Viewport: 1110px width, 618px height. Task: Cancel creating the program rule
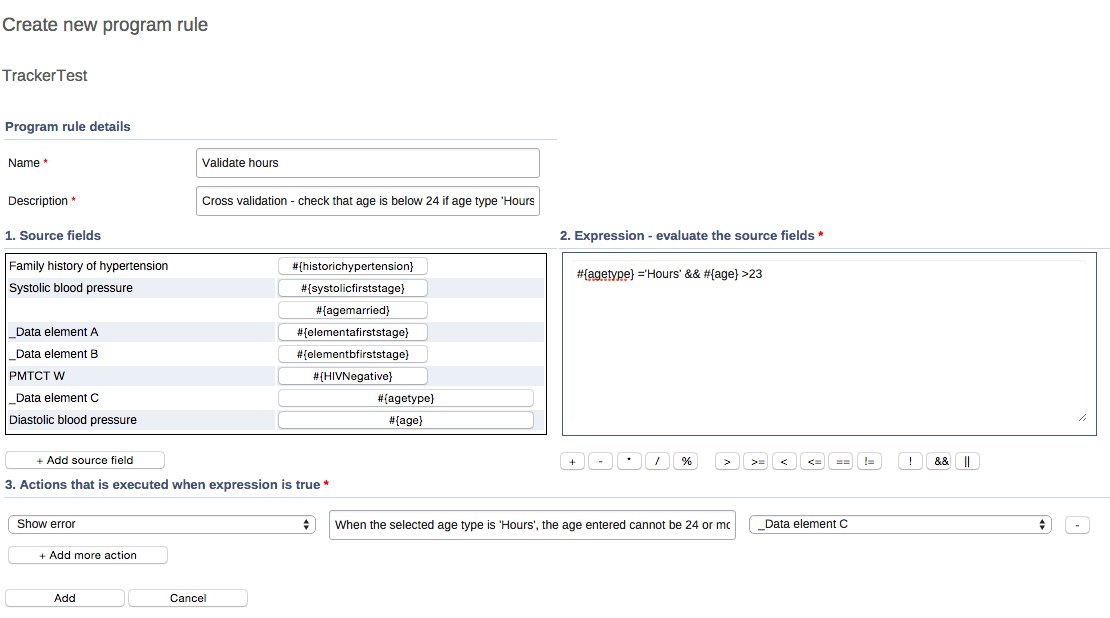(x=188, y=598)
